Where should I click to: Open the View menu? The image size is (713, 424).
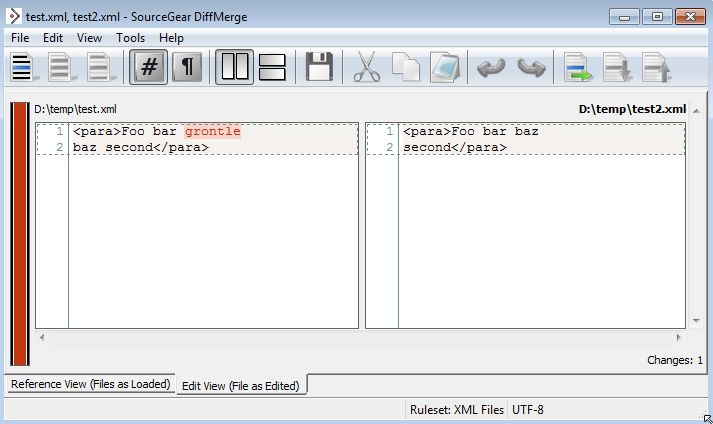89,38
